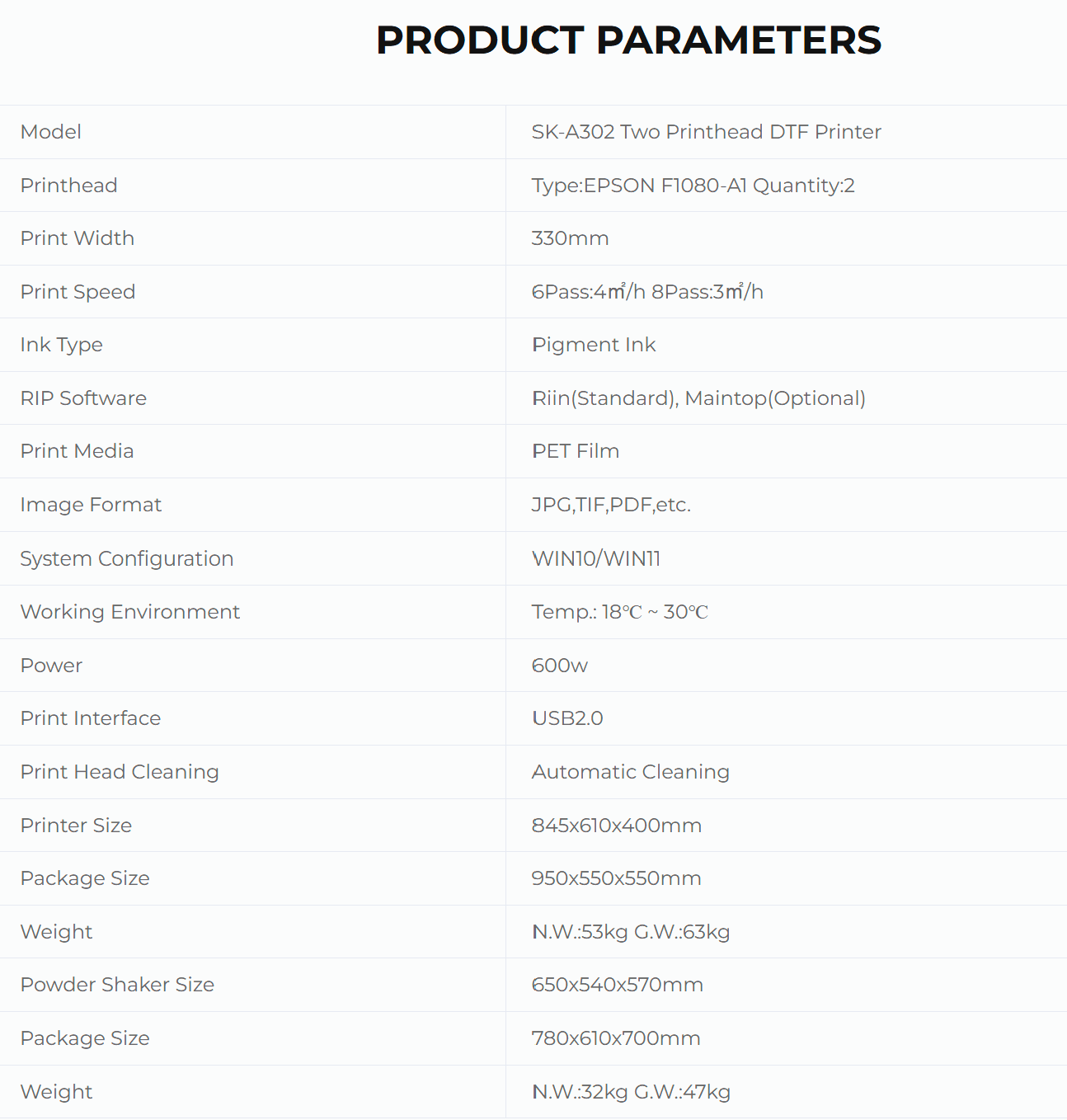1067x1120 pixels.
Task: Click the 330mm print width value
Action: [570, 238]
